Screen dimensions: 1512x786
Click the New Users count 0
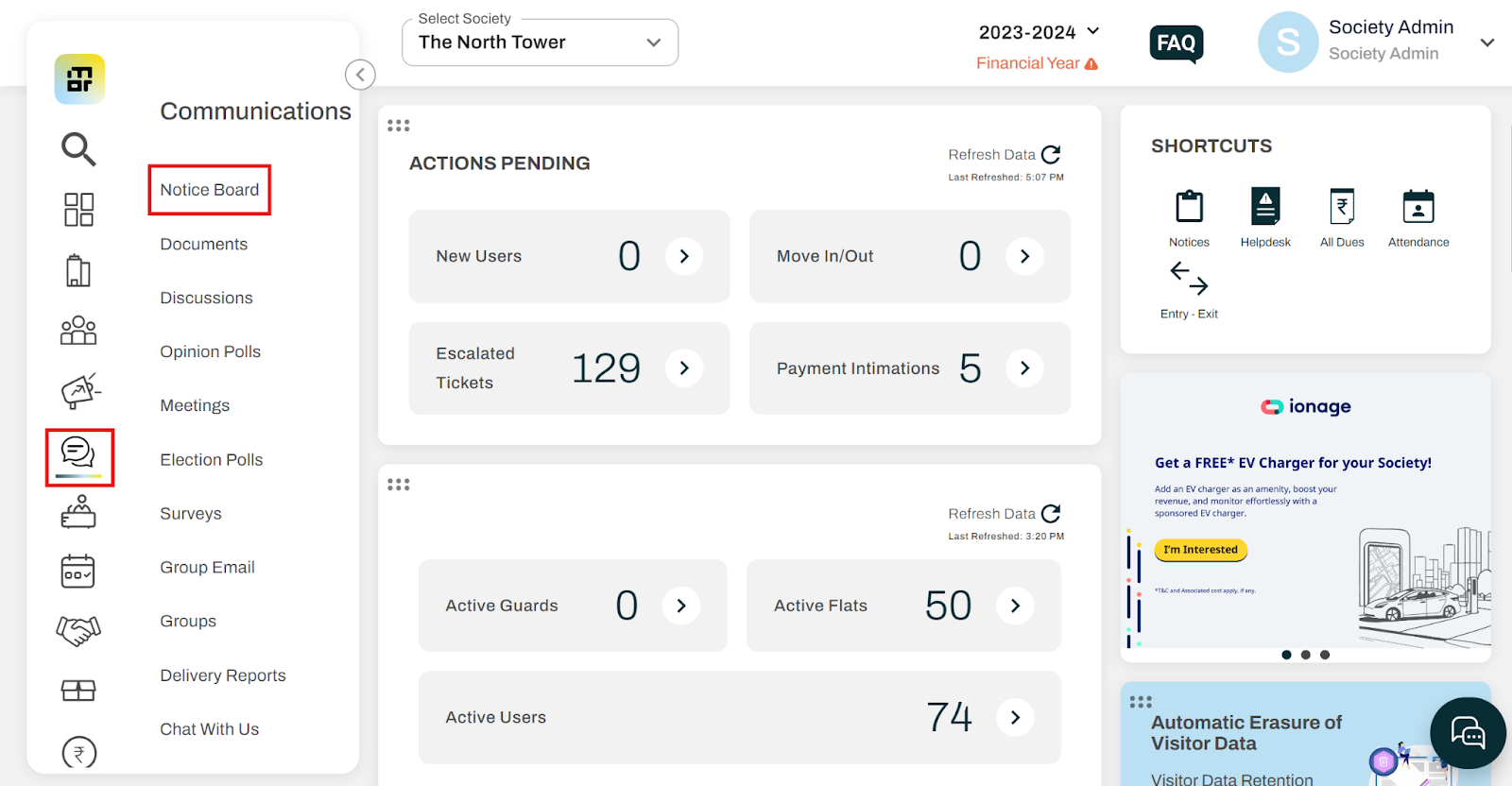(629, 256)
